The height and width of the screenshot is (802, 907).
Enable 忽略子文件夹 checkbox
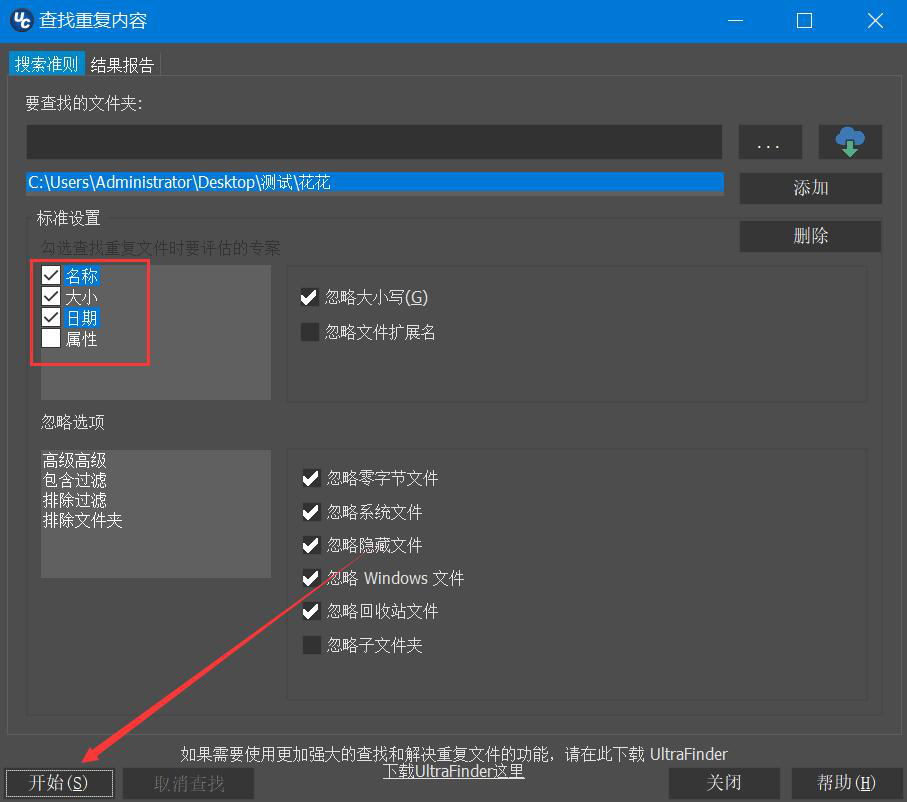pyautogui.click(x=312, y=645)
